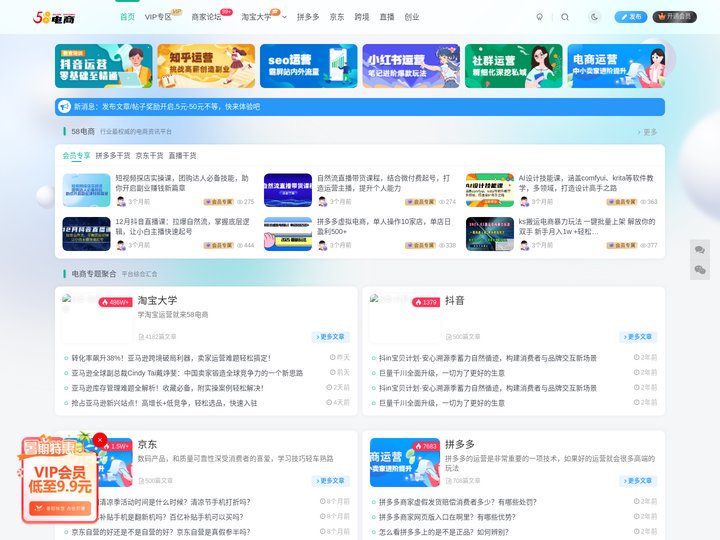Screen dimensions: 720x540
Task: Open article 怎么看拼多多上的是不是正品
Action: [x=444, y=532]
